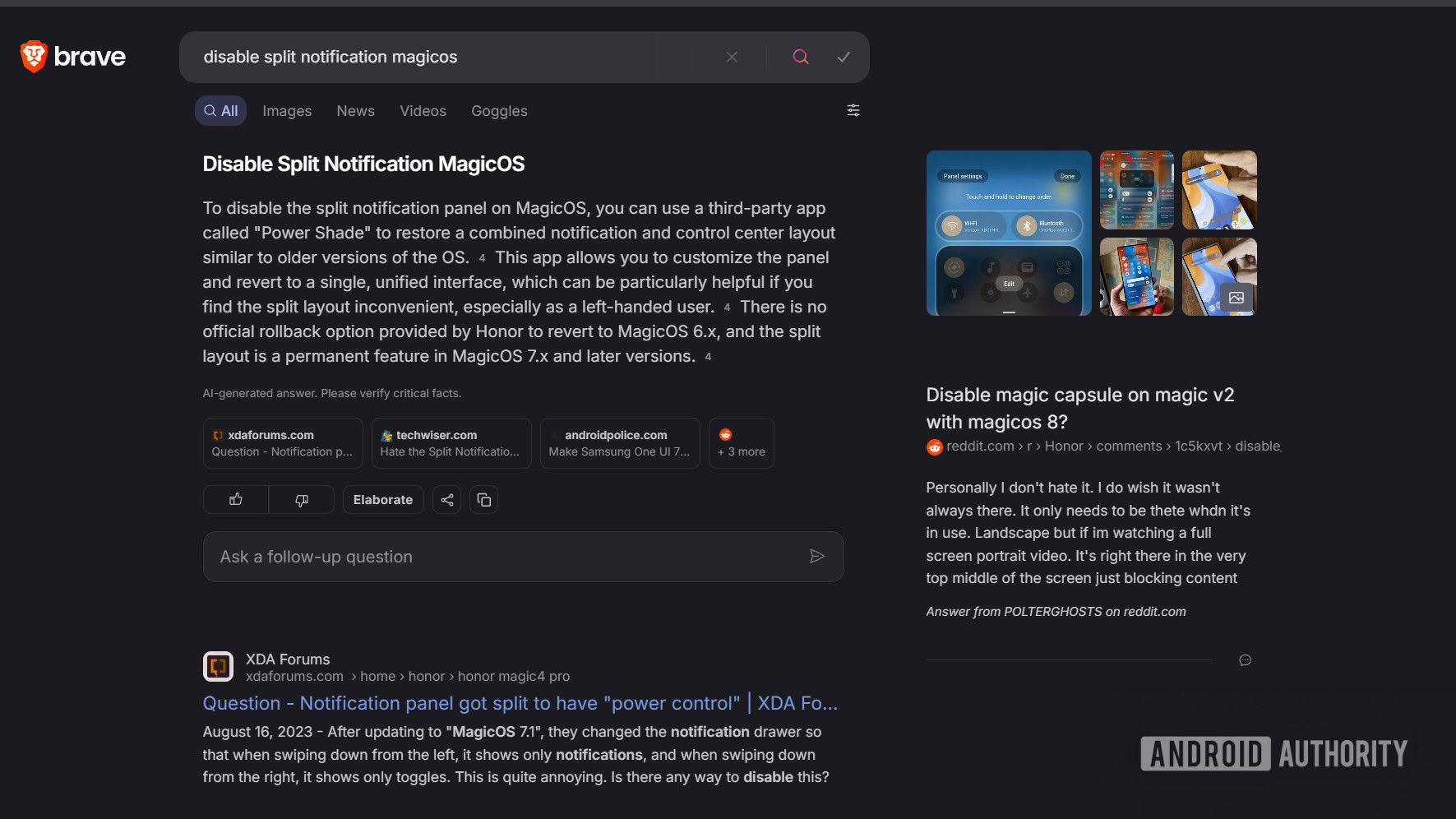Click the Ask a follow-up question field

pyautogui.click(x=502, y=557)
